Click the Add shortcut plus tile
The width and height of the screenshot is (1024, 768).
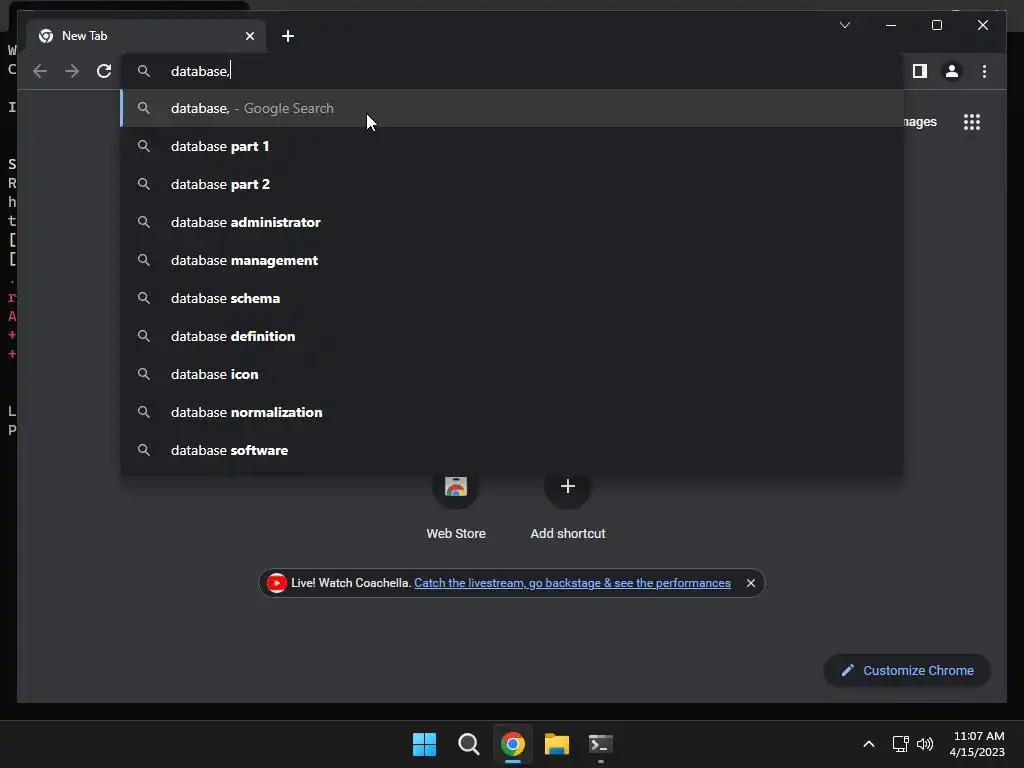point(568,506)
